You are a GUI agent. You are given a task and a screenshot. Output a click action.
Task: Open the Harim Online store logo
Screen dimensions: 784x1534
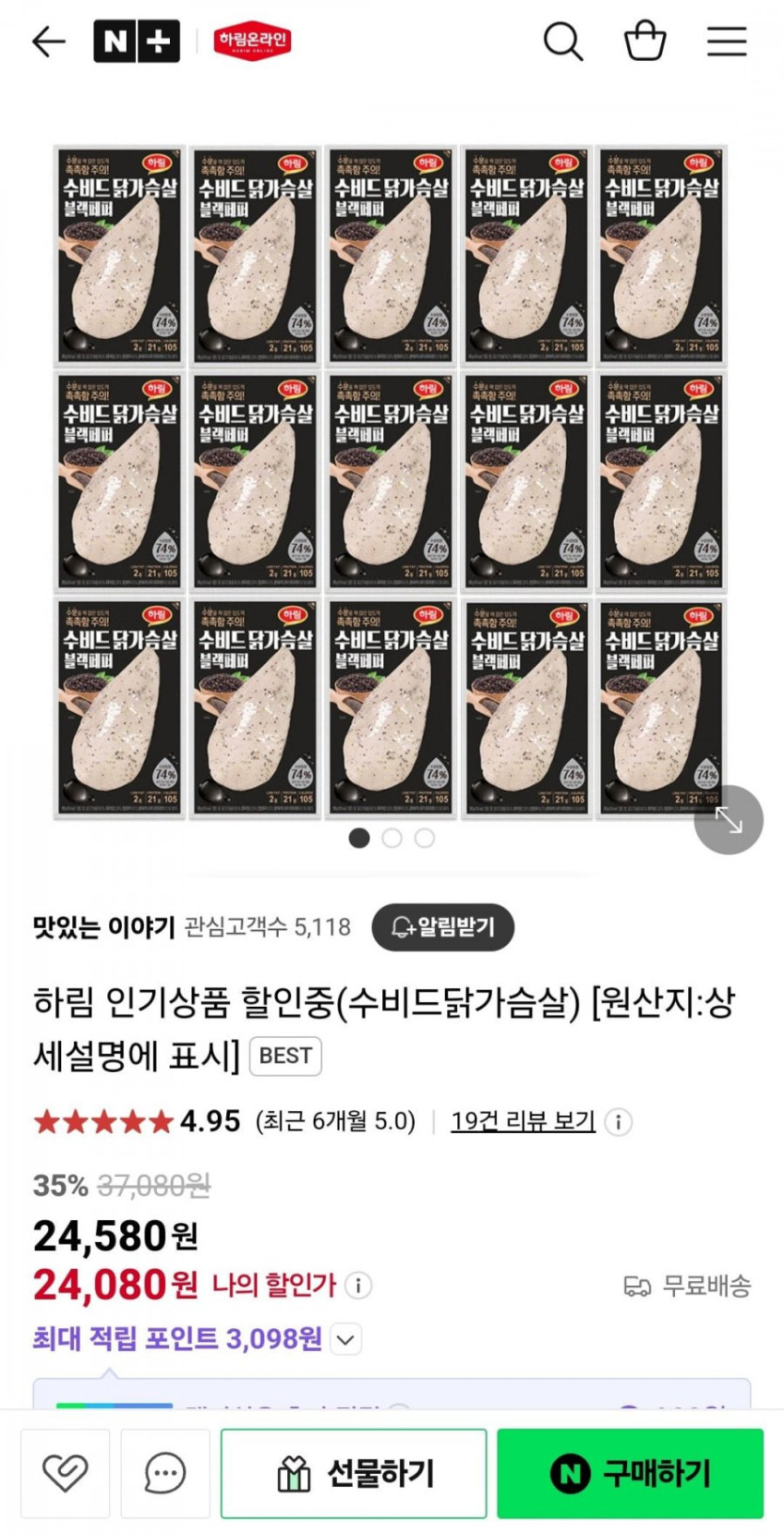click(x=252, y=41)
